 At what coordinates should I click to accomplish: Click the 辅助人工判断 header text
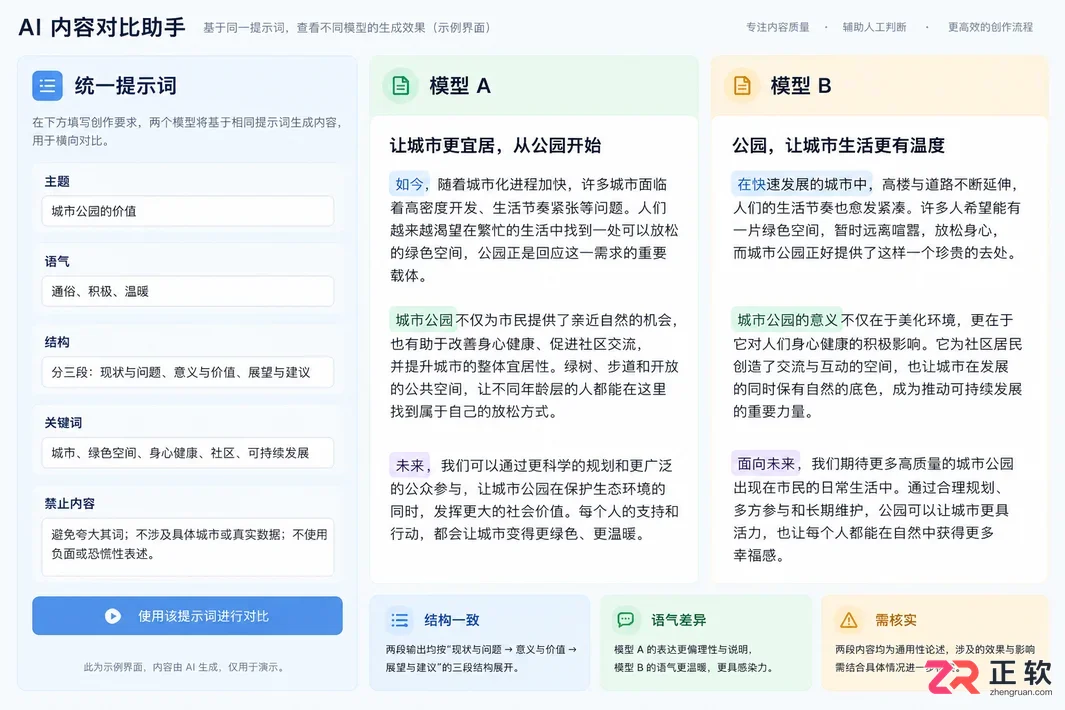[875, 27]
